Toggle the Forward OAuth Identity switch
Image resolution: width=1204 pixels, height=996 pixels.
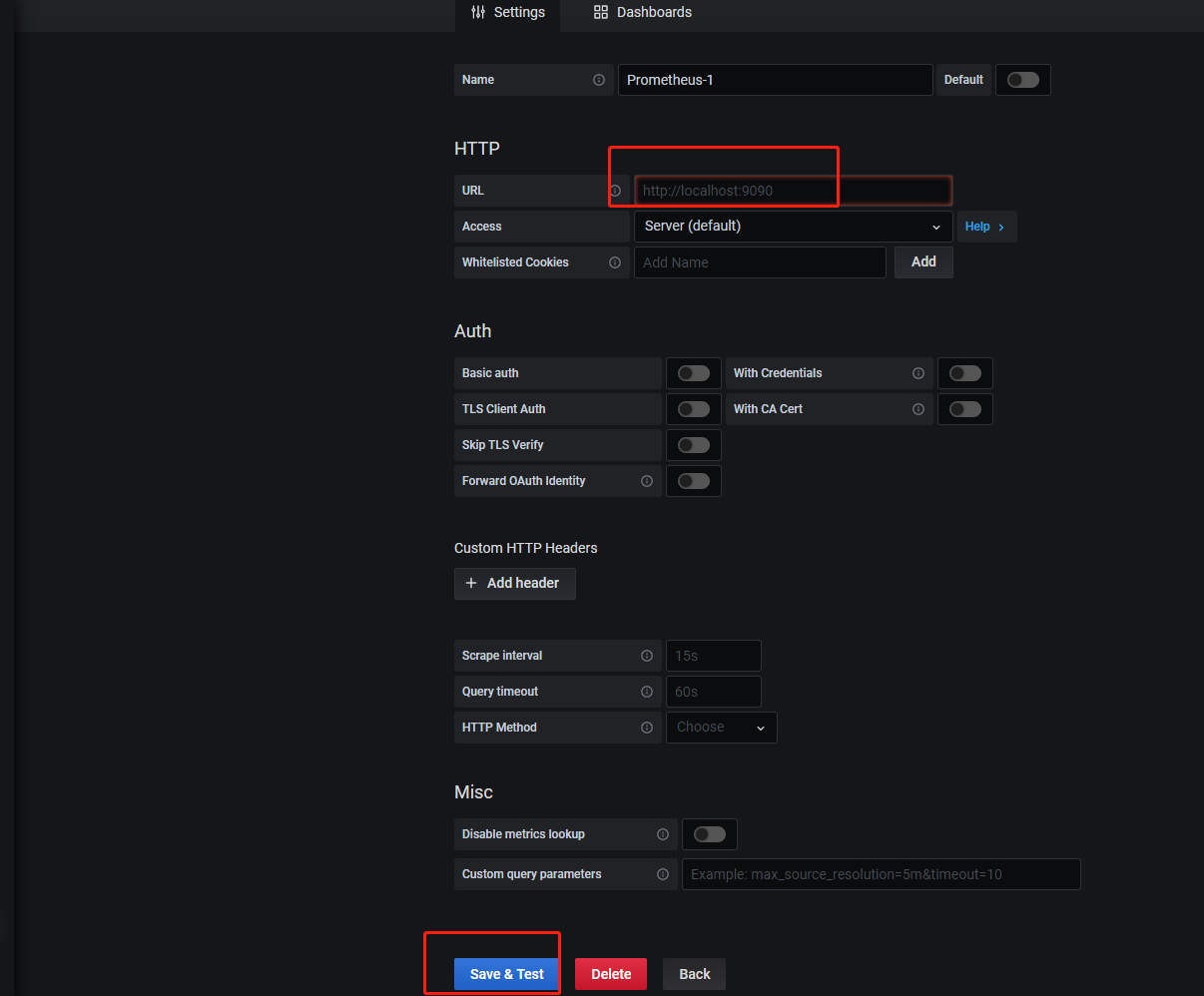tap(694, 481)
